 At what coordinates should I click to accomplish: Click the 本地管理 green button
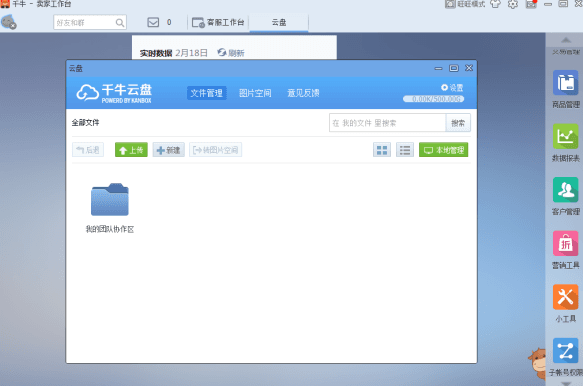pos(444,150)
